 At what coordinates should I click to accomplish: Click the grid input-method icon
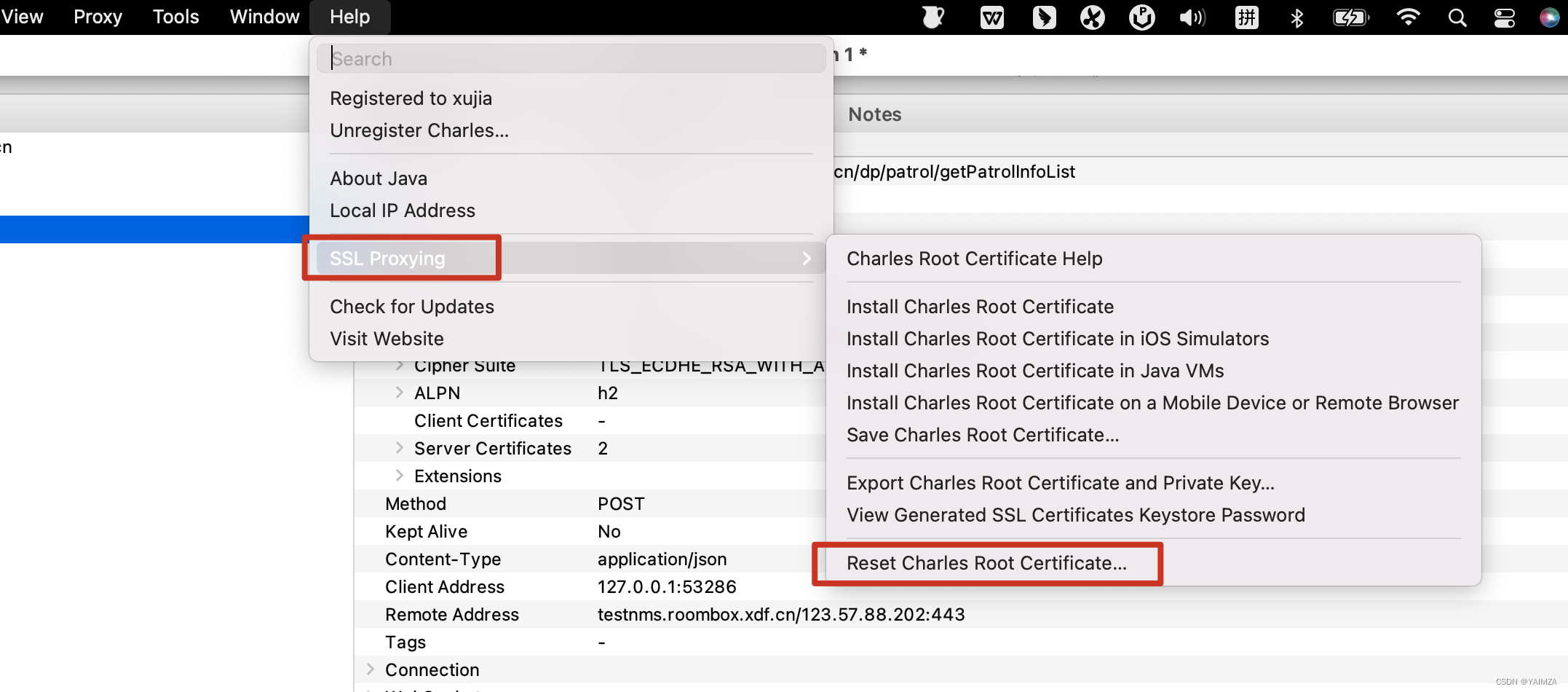(x=1246, y=17)
